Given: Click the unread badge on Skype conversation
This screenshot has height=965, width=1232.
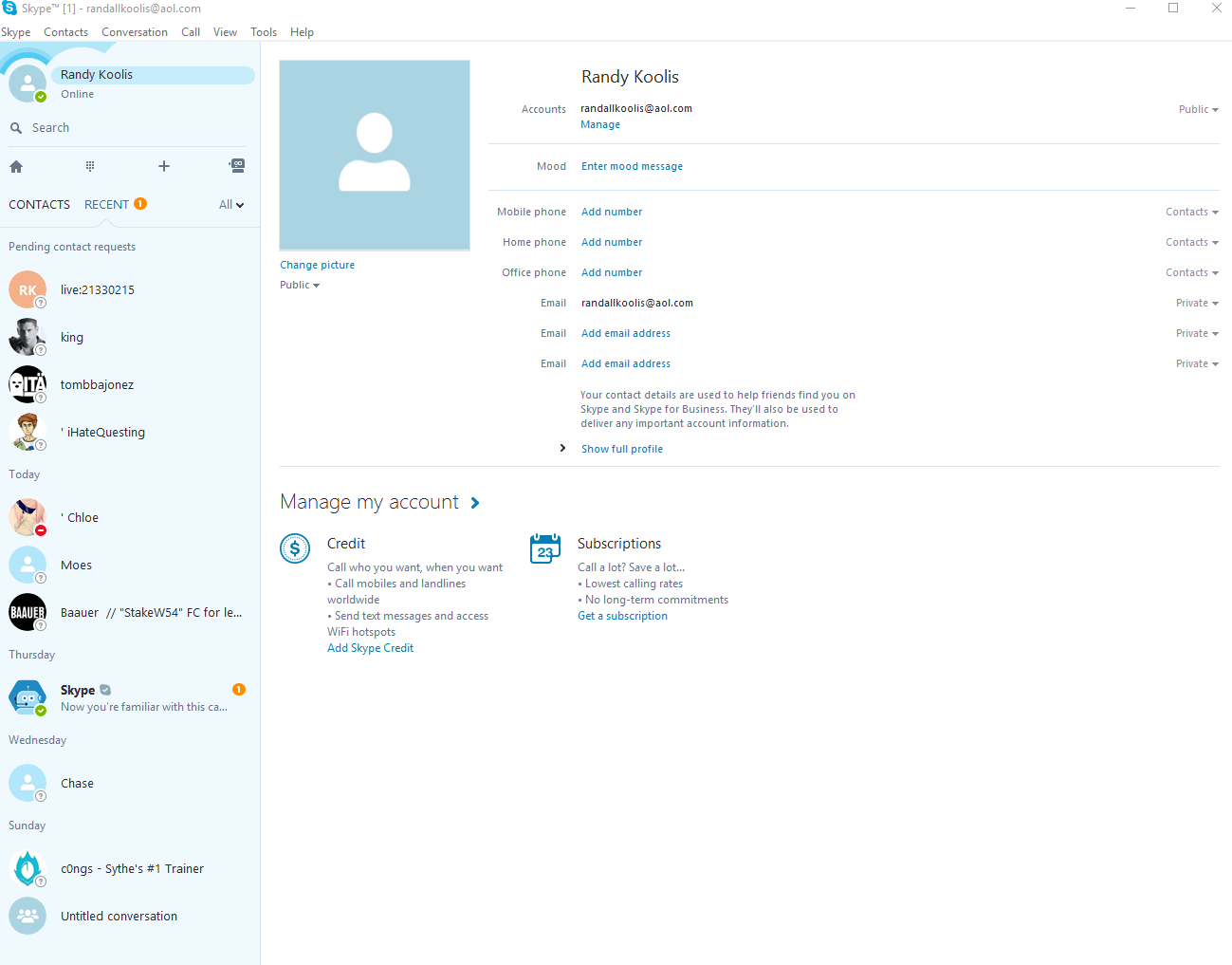Looking at the screenshot, I should pos(239,690).
